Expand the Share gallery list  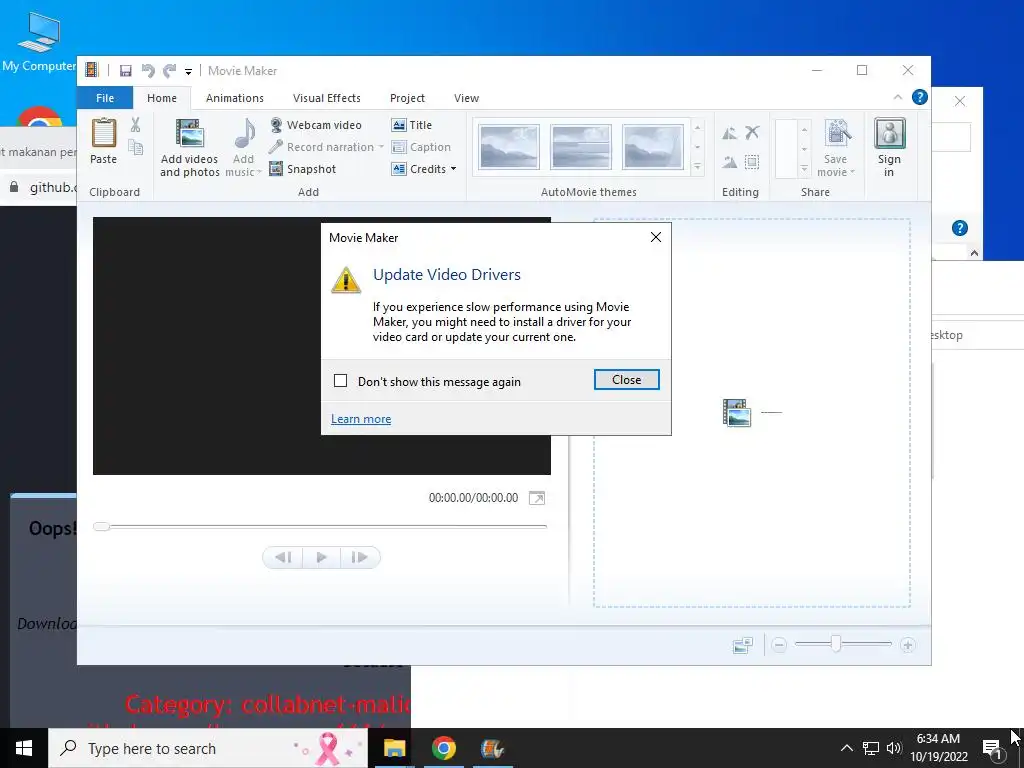pos(805,170)
